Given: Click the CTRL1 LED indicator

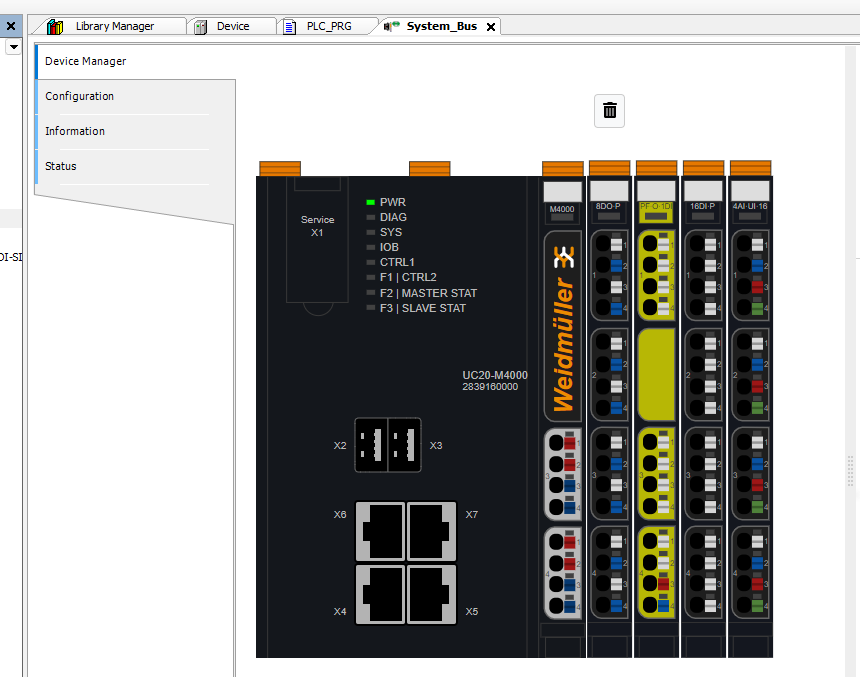Looking at the screenshot, I should [371, 262].
